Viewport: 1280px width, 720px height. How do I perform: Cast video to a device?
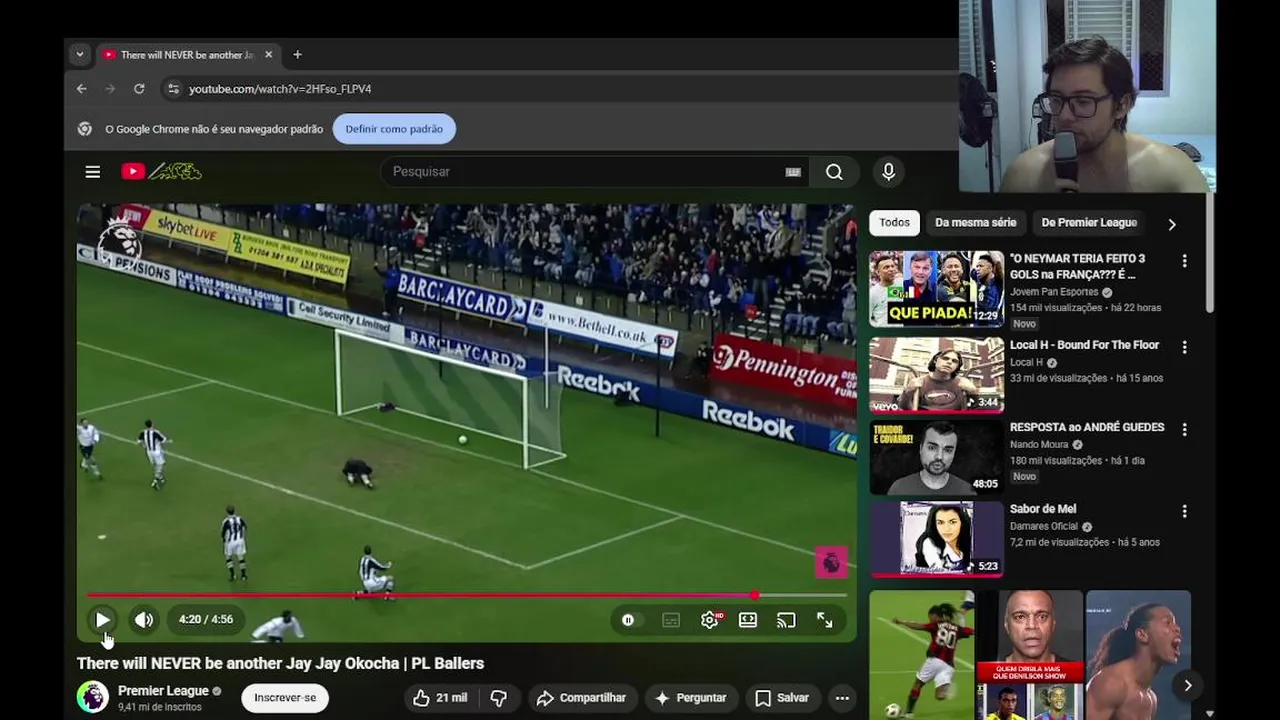coord(786,620)
